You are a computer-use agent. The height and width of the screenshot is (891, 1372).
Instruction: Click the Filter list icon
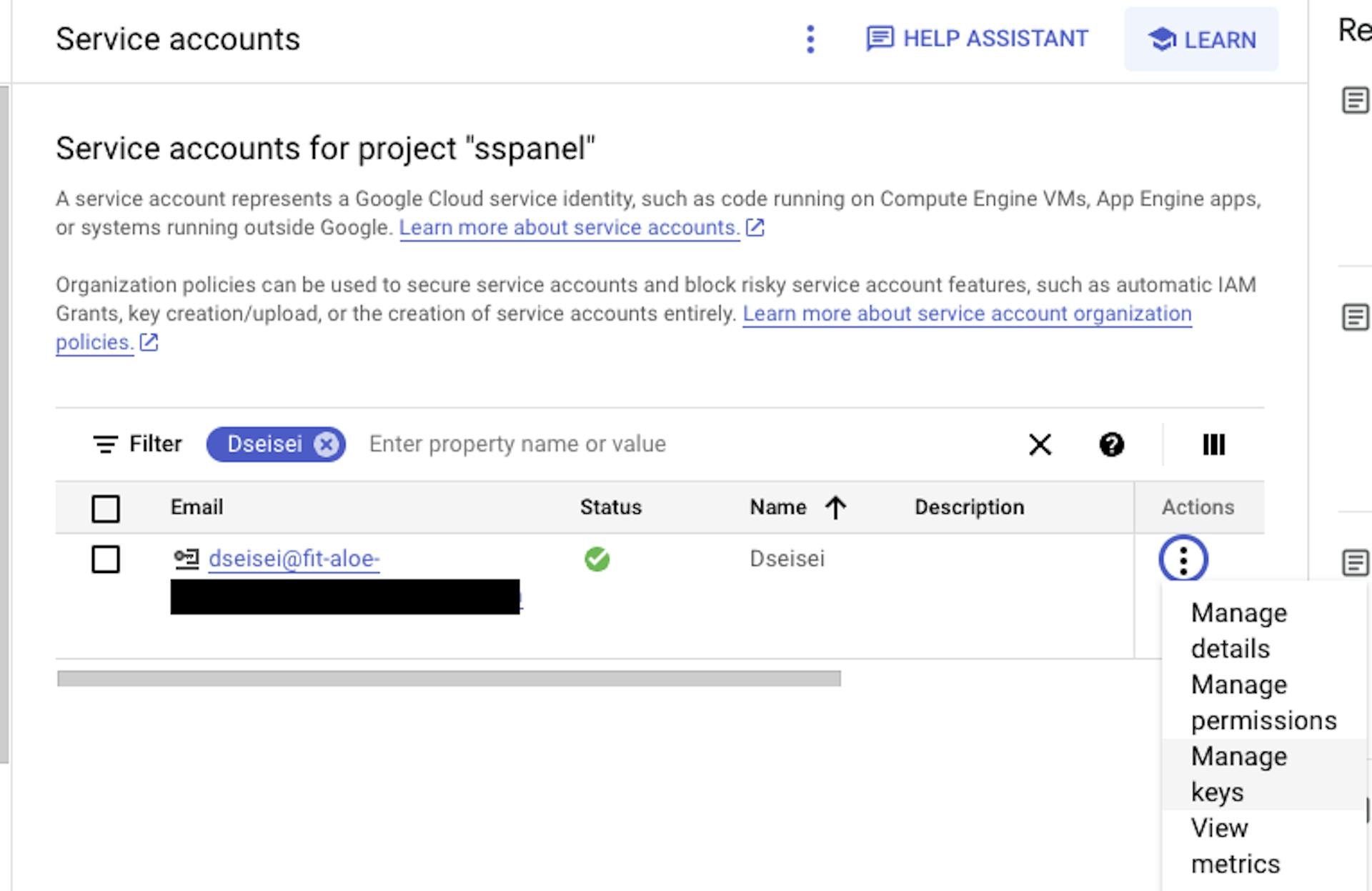point(106,444)
